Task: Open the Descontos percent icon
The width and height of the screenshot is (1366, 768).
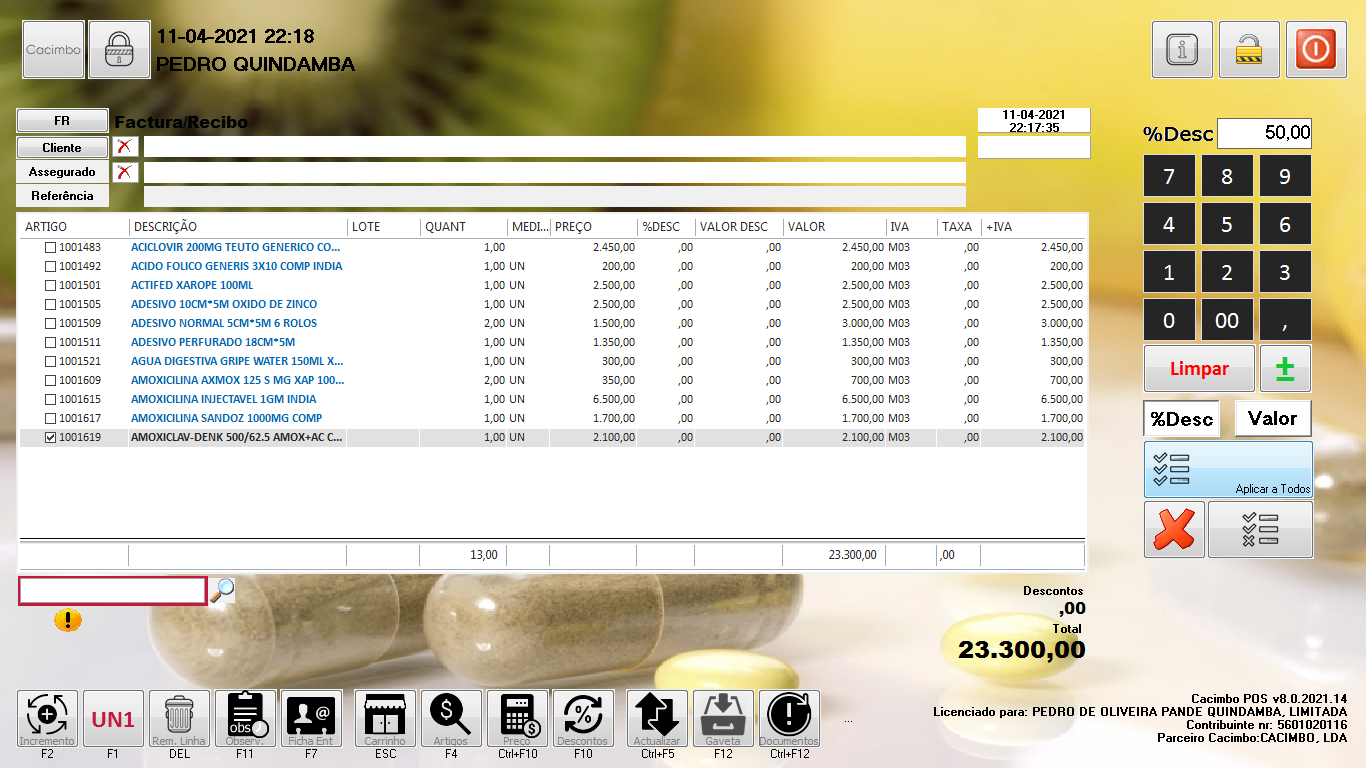Action: pyautogui.click(x=583, y=718)
